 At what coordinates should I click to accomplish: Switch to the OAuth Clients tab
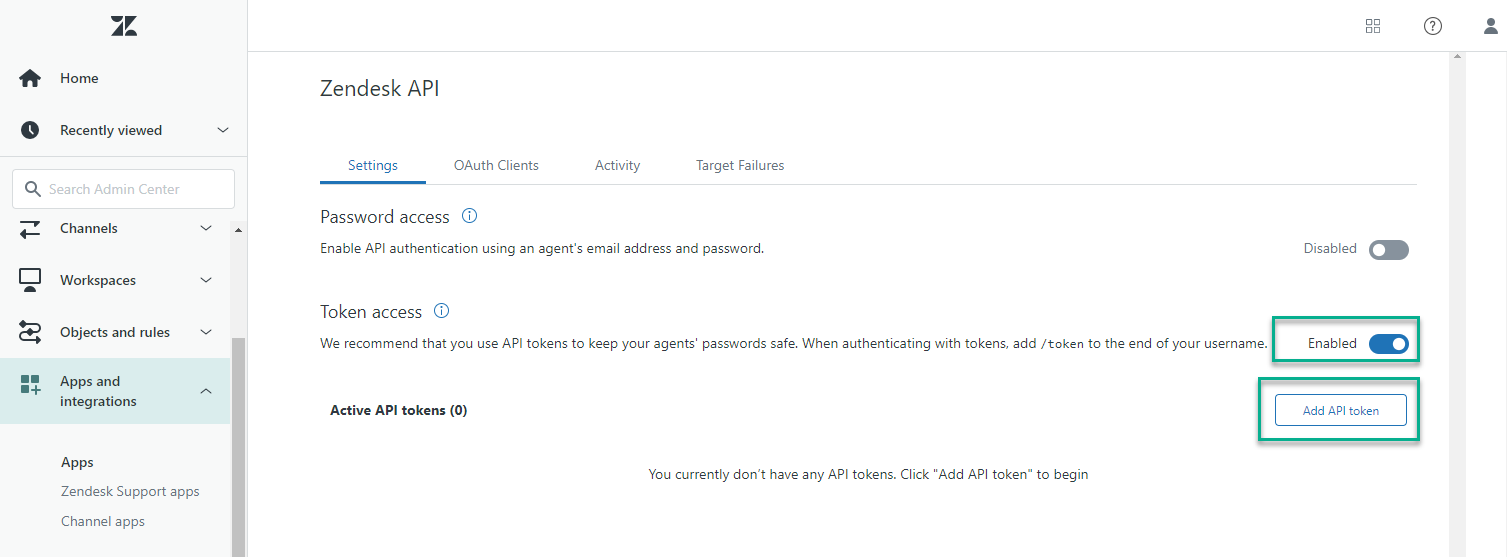(x=496, y=165)
